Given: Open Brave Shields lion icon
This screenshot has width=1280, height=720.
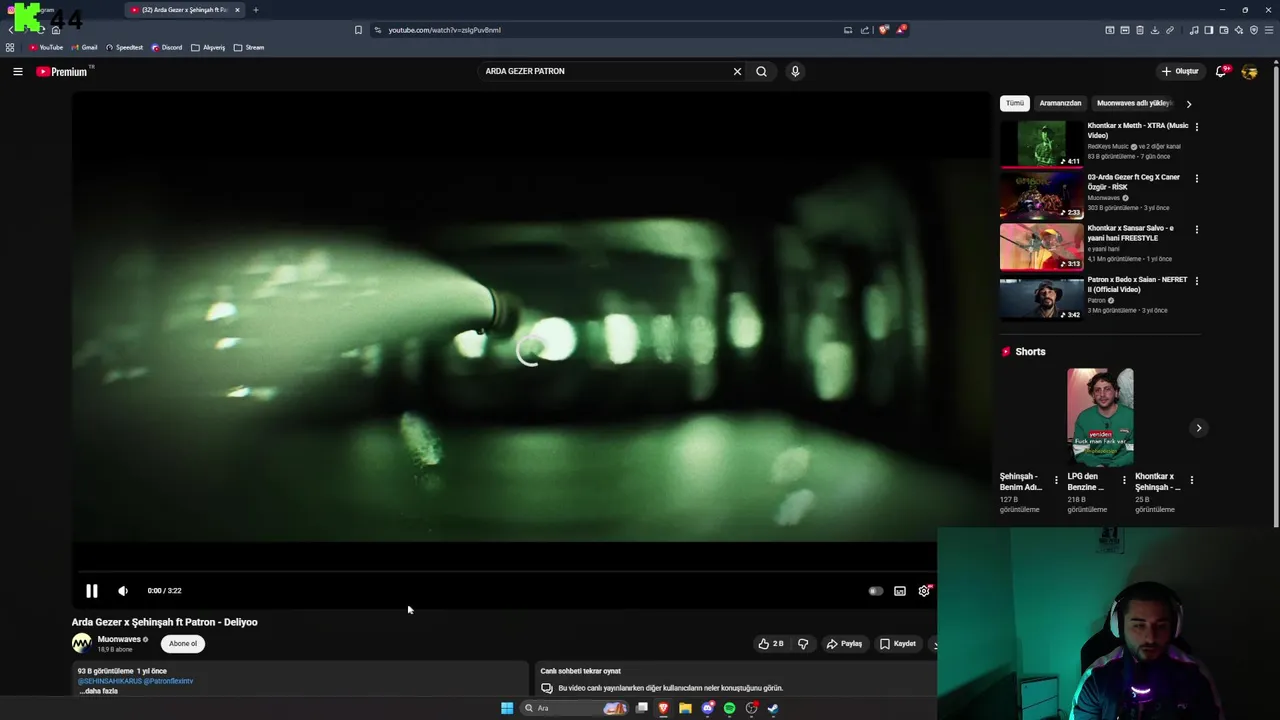Looking at the screenshot, I should 883,30.
